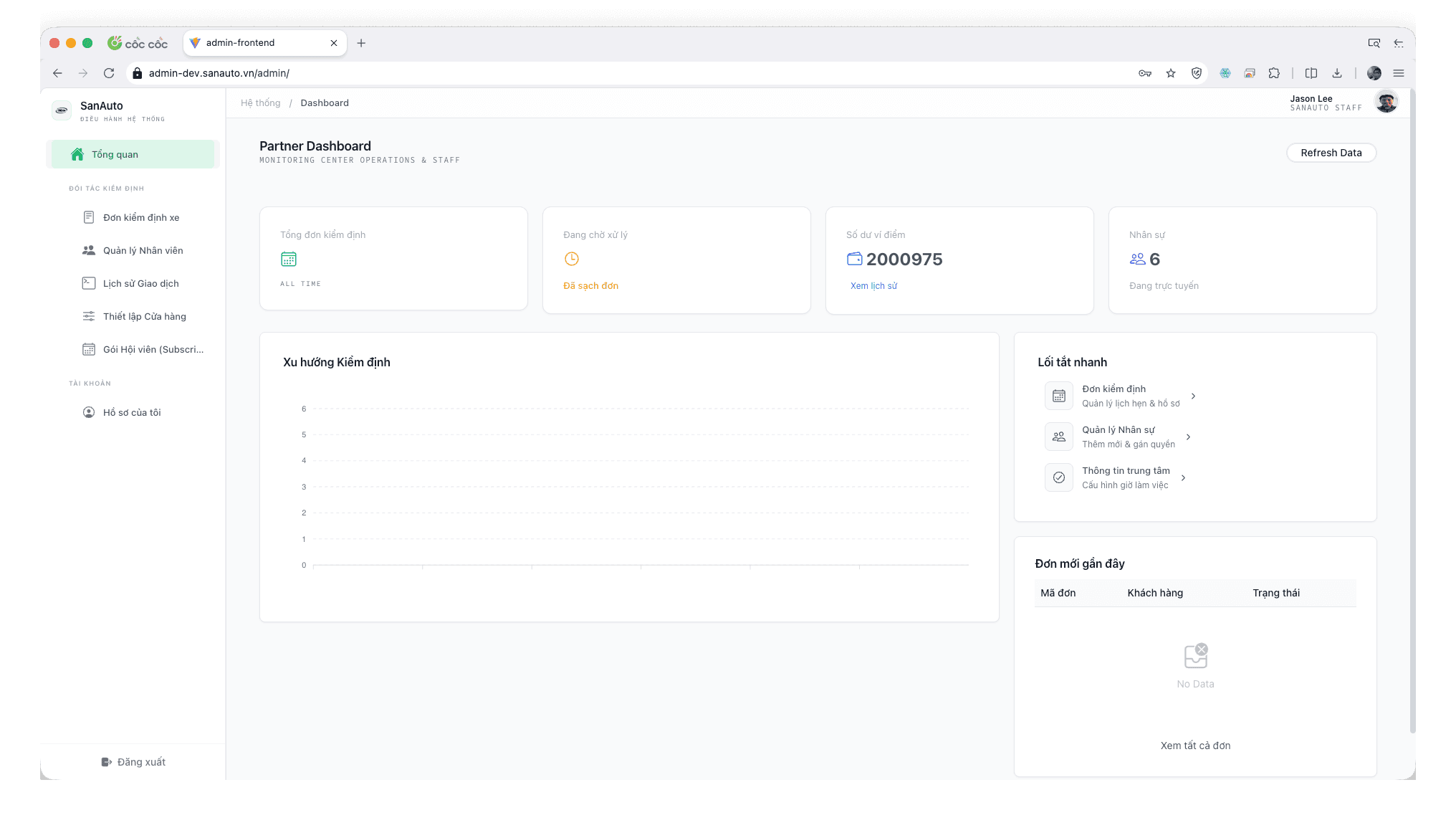Viewport: 1456px width, 833px height.
Task: Click the Lịch sử Giao dịch terminal icon
Action: pos(89,283)
